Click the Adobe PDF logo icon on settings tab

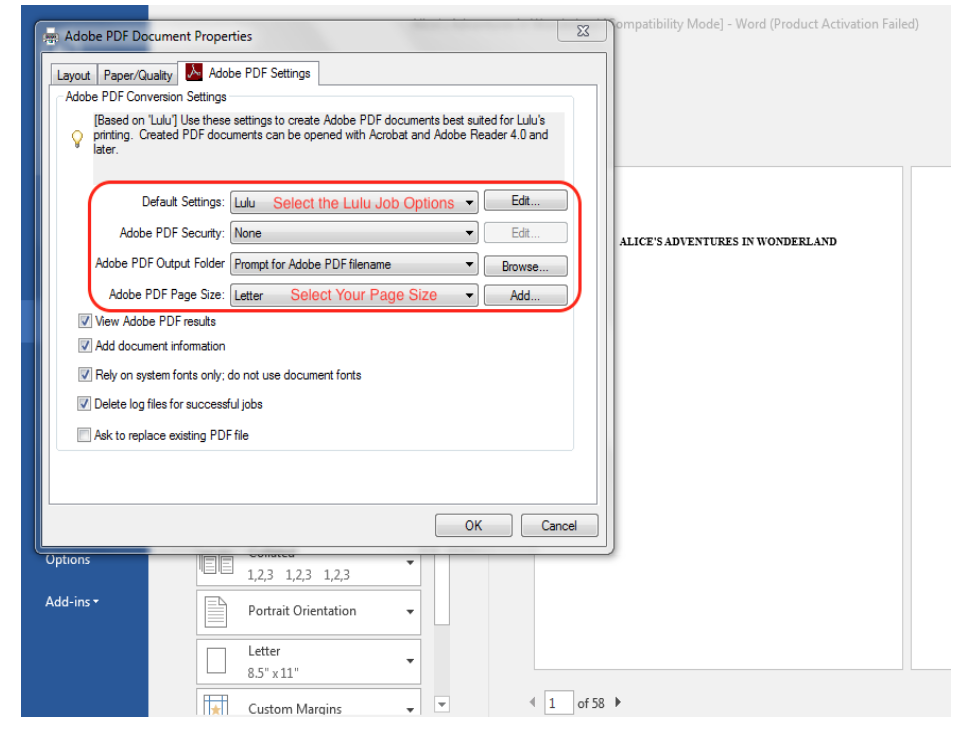[194, 72]
